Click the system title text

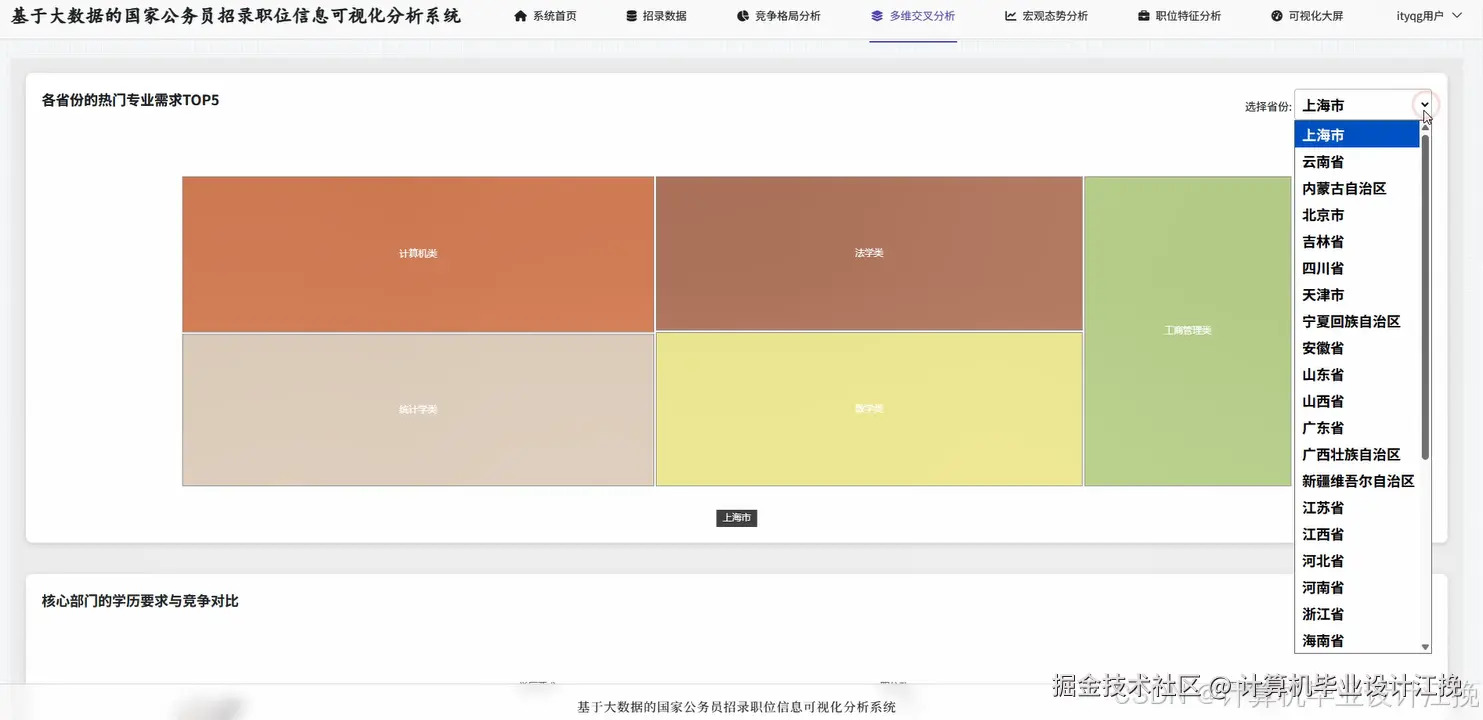236,16
